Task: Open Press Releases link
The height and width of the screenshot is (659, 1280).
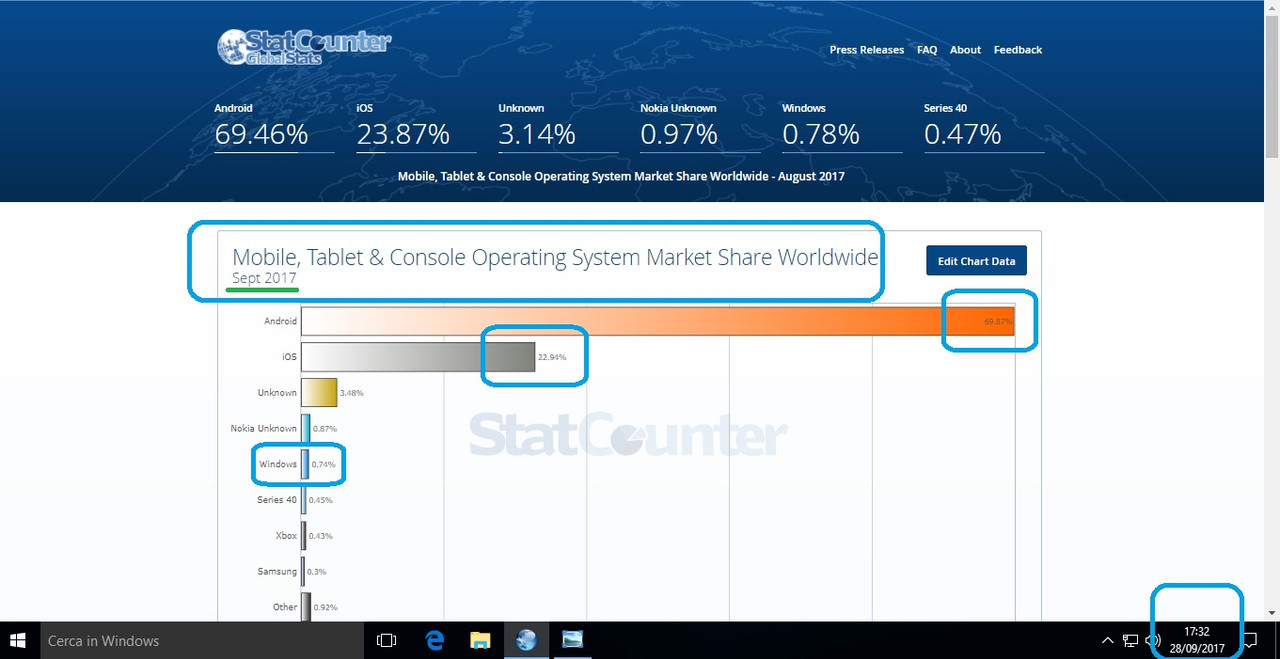Action: point(867,50)
